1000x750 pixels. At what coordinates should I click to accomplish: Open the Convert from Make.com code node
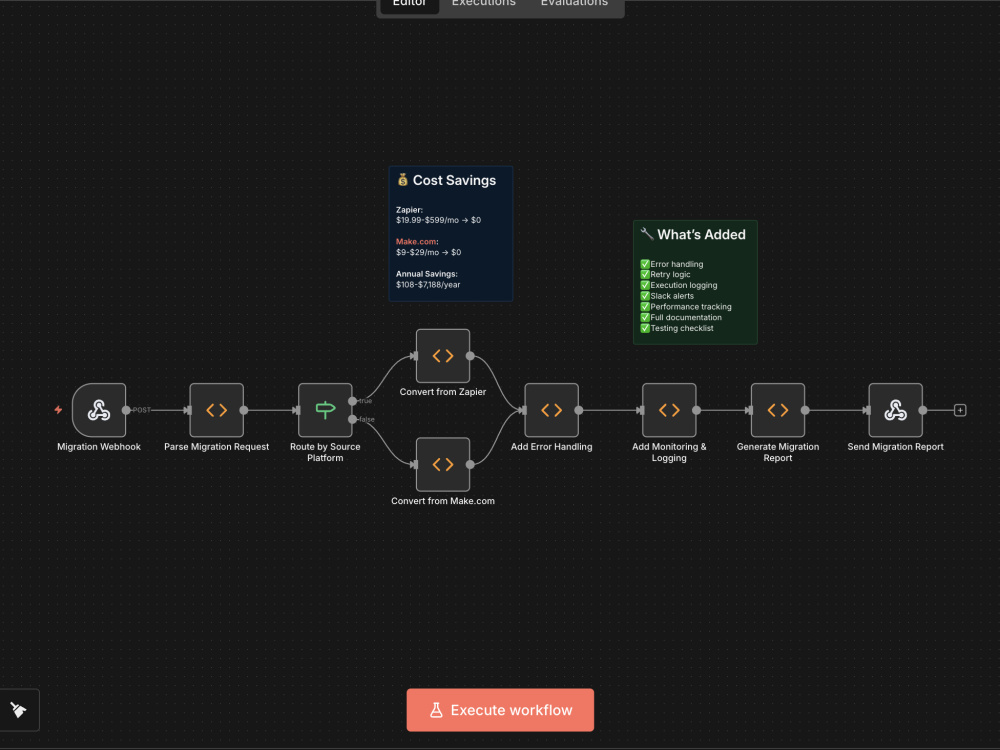point(443,464)
